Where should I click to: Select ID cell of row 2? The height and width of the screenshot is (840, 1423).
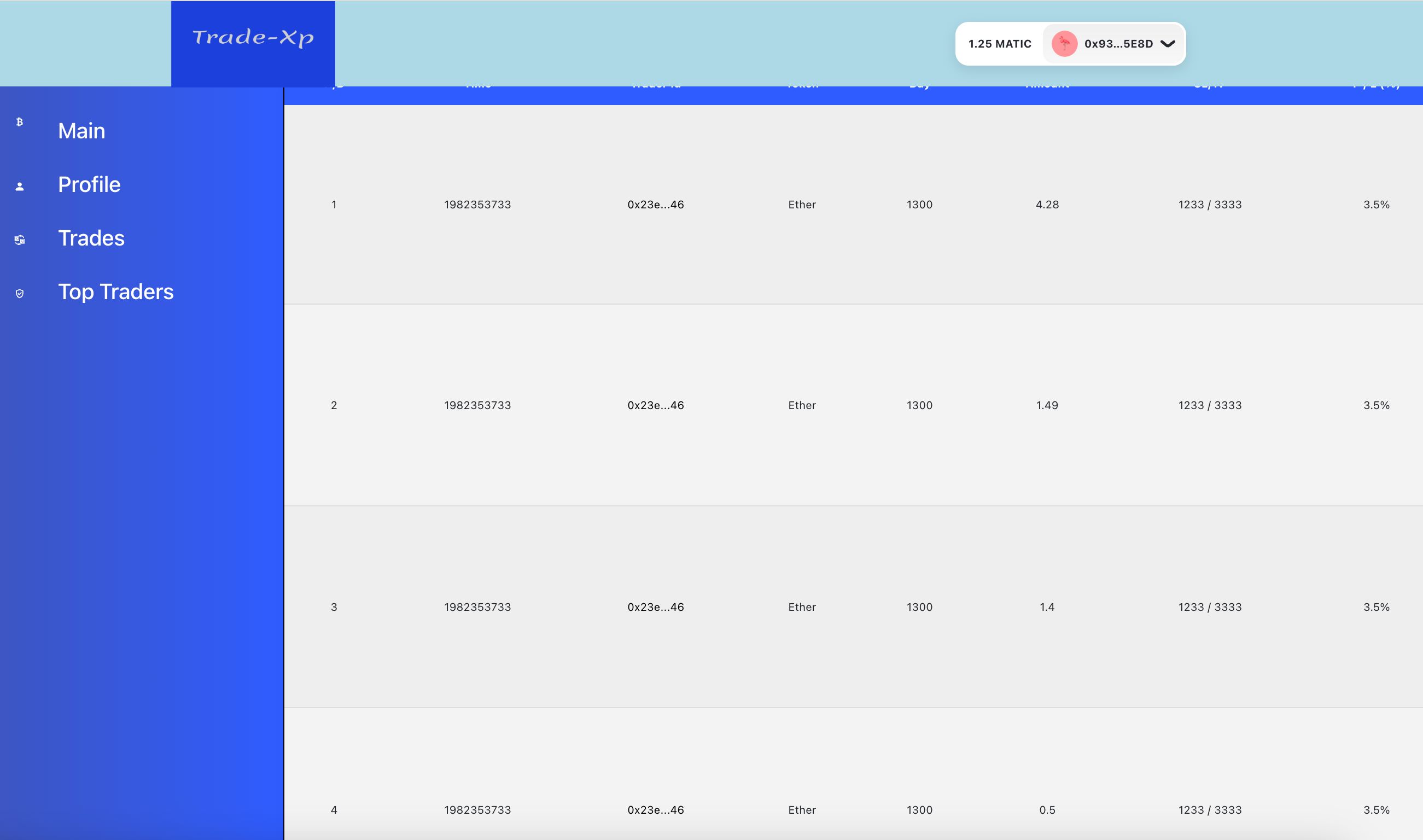click(x=334, y=405)
